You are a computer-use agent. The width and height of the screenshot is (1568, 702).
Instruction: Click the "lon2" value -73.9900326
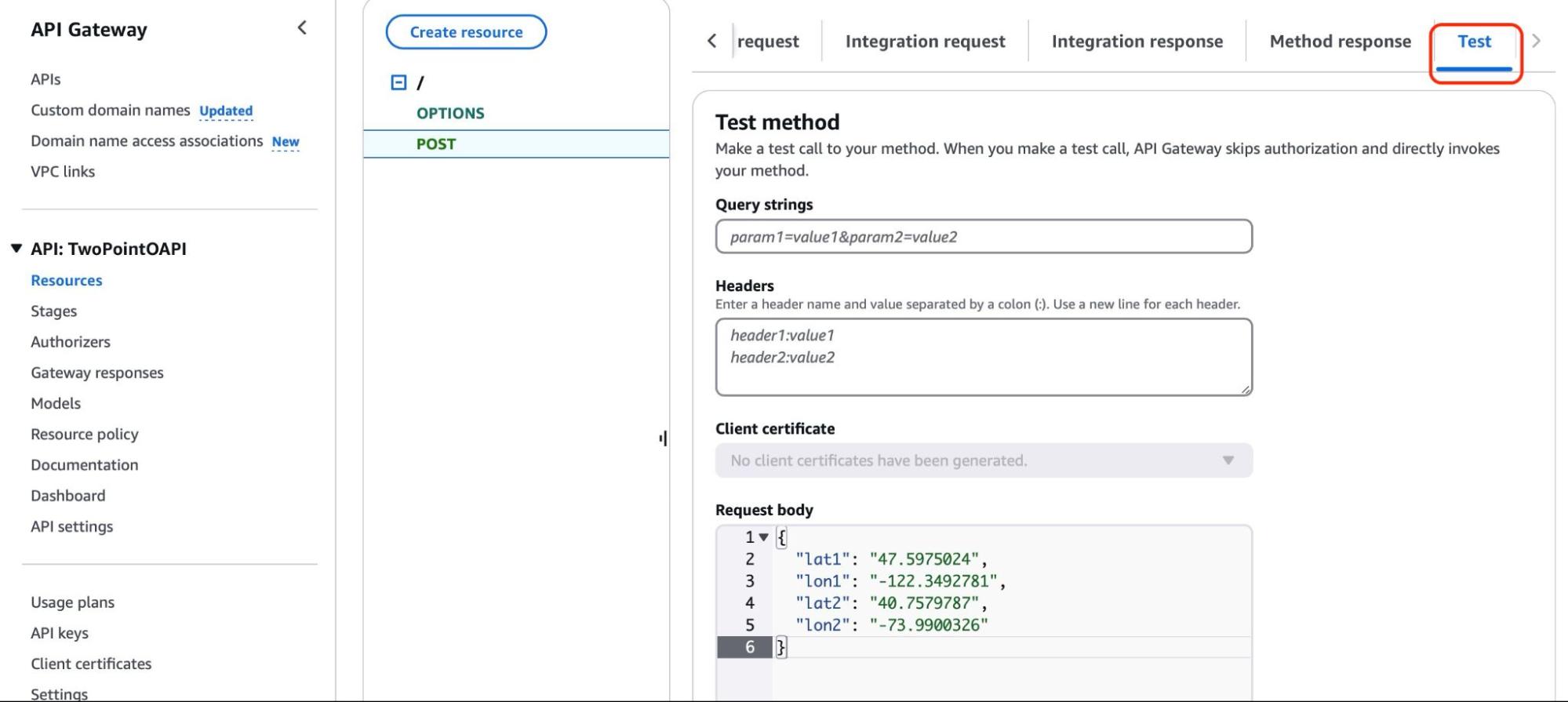[929, 625]
